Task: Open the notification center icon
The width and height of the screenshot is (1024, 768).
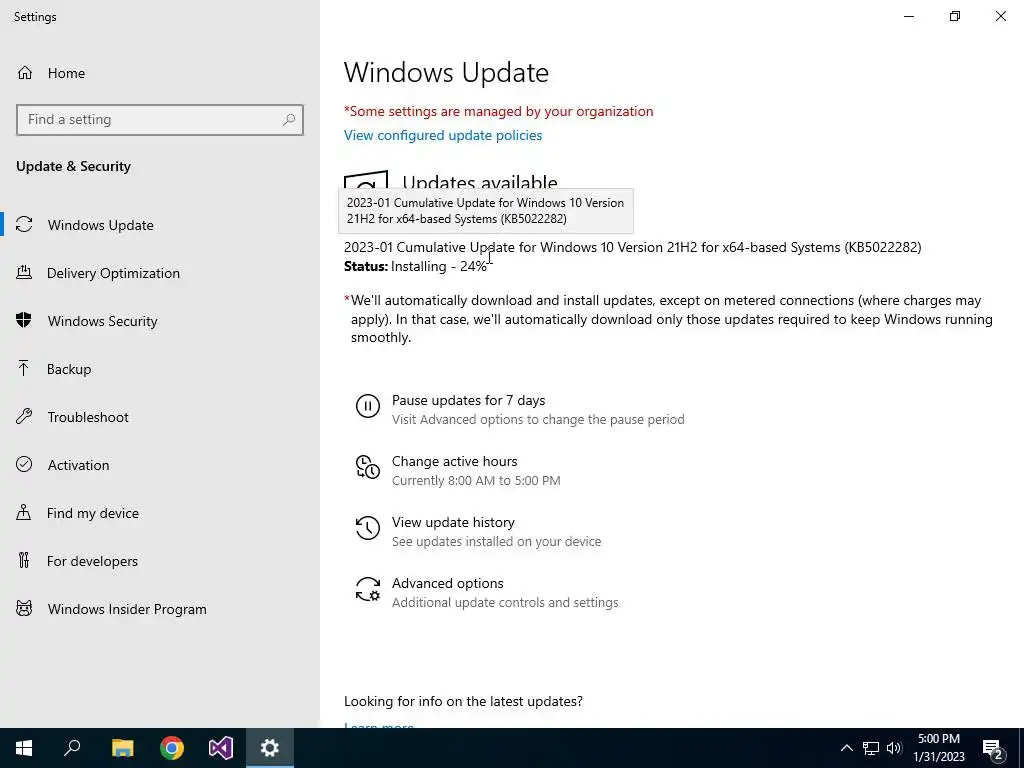Action: click(993, 750)
